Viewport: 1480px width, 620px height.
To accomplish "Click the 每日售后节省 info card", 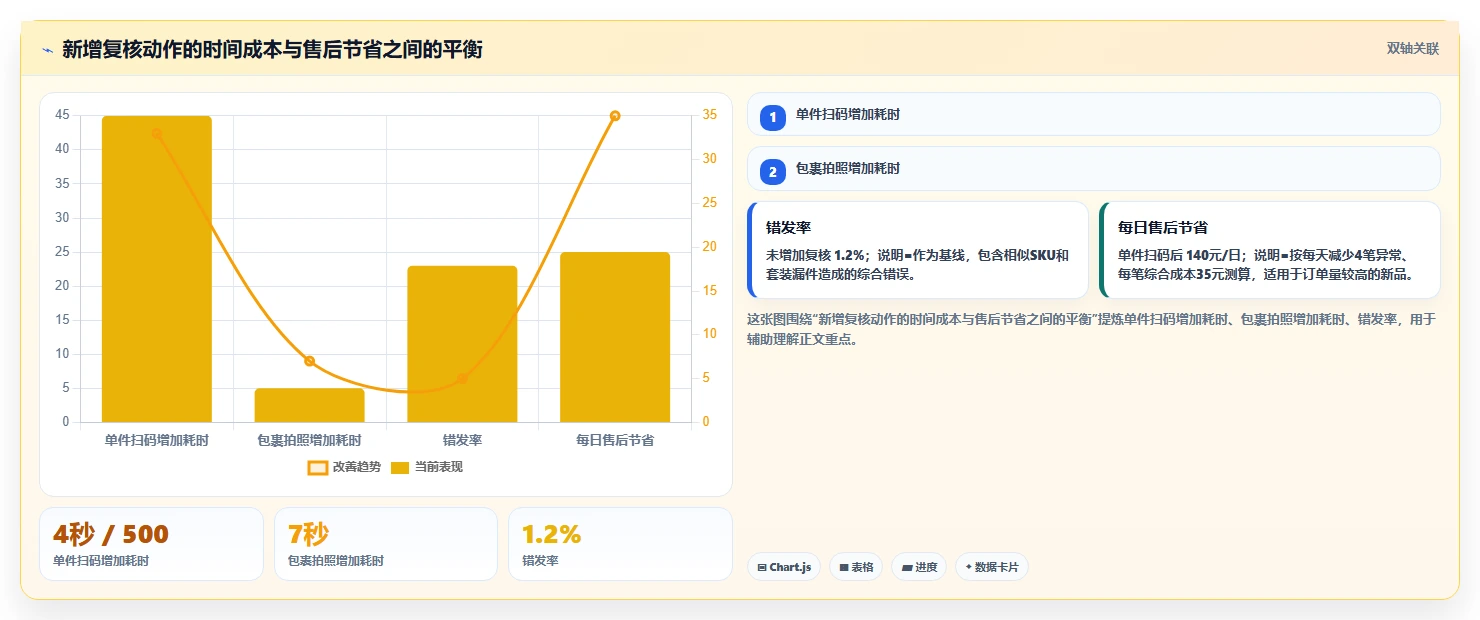I will pyautogui.click(x=1270, y=250).
